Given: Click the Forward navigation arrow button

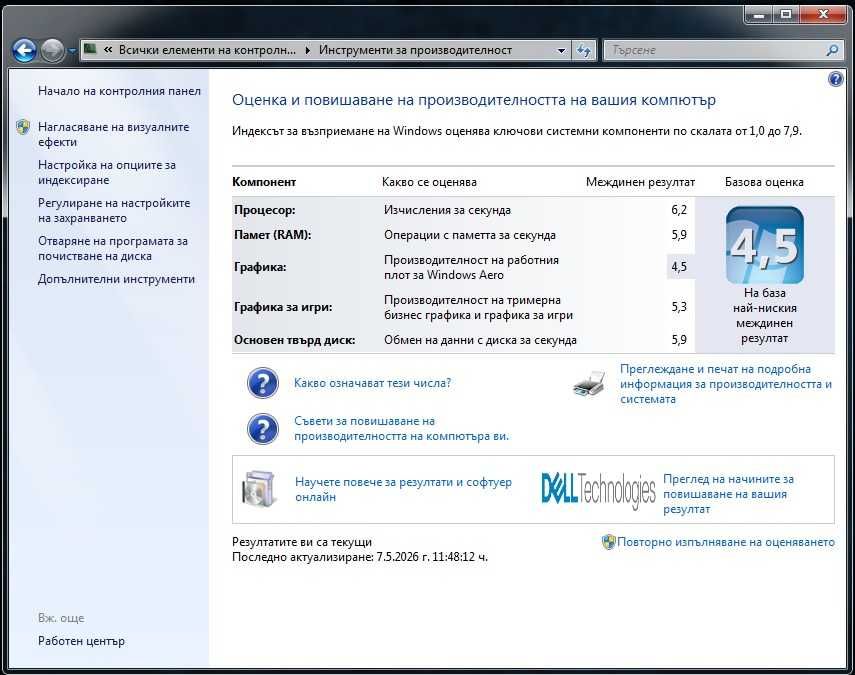Looking at the screenshot, I should (x=53, y=51).
